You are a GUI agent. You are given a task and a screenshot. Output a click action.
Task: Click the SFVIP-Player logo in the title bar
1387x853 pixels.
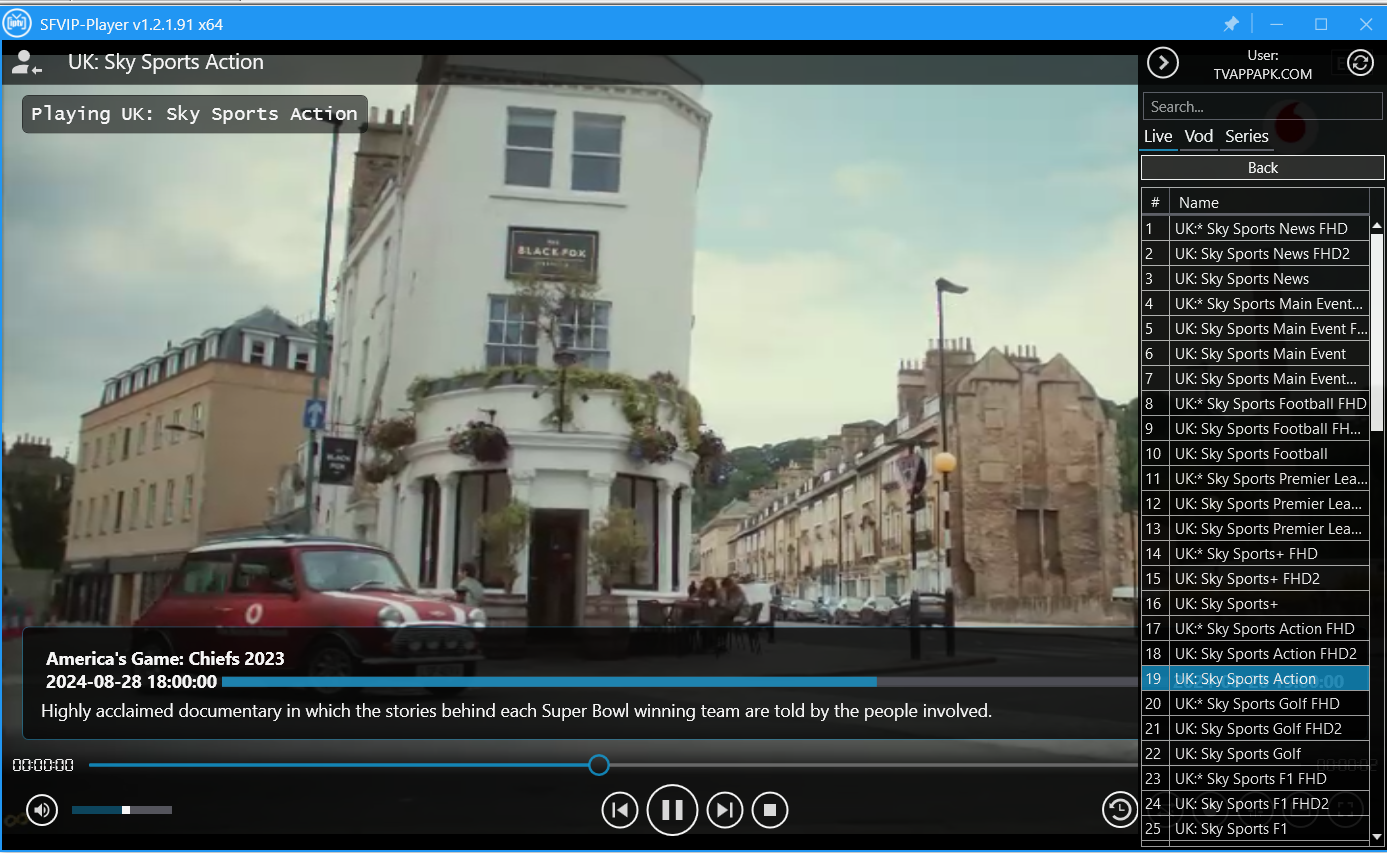coord(18,23)
